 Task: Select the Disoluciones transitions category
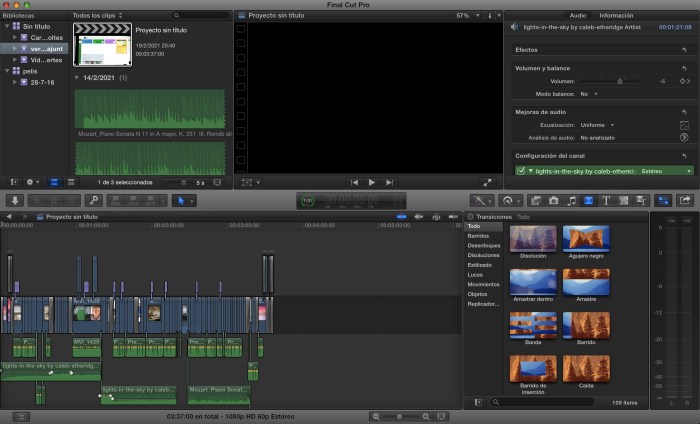point(484,255)
